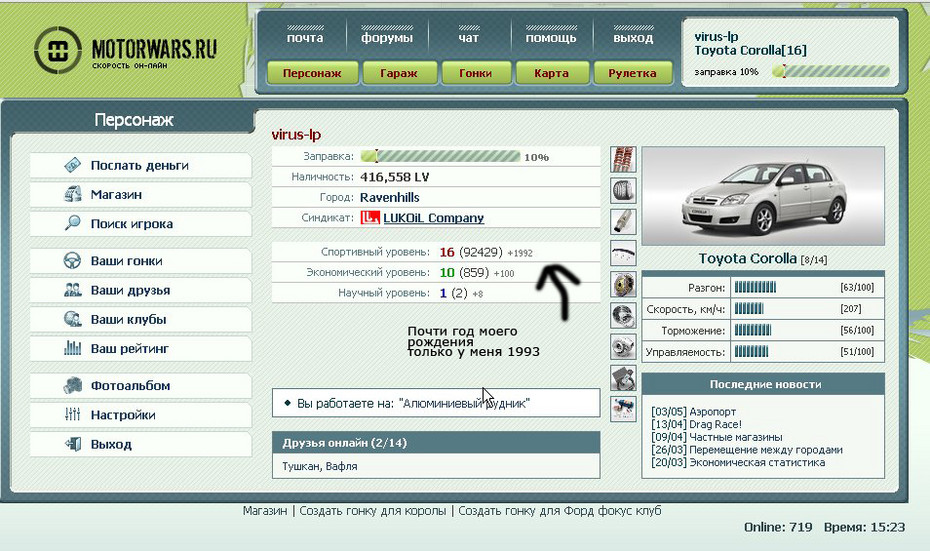This screenshot has width=930, height=551.
Task: Open чат in the top menu
Action: (x=469, y=37)
